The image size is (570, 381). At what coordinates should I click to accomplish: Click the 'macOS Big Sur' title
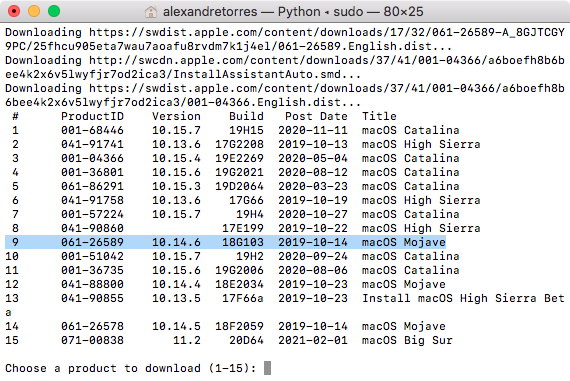pyautogui.click(x=407, y=340)
